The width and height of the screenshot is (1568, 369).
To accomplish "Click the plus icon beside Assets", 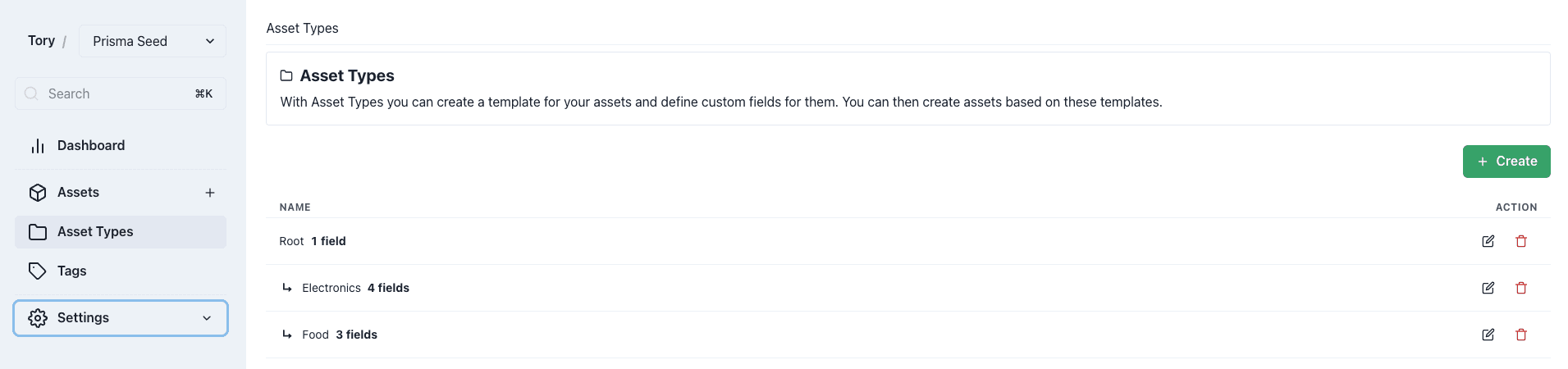I will point(210,193).
